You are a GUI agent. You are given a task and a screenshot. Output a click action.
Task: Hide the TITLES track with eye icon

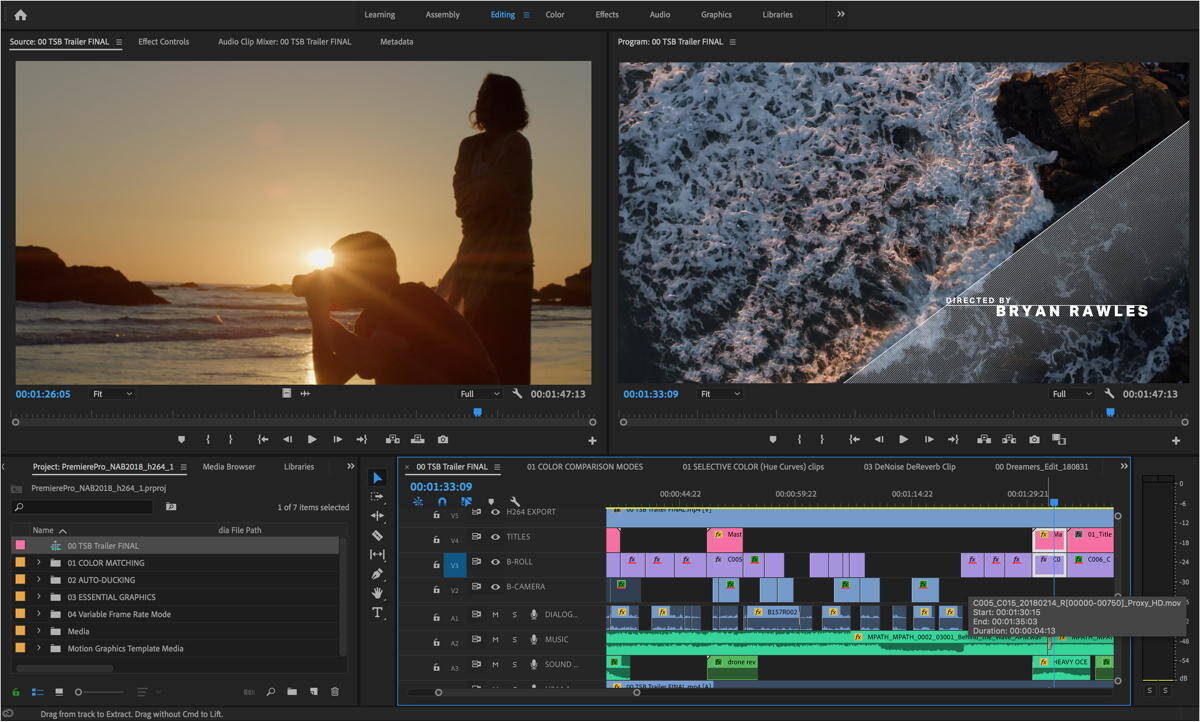point(495,537)
